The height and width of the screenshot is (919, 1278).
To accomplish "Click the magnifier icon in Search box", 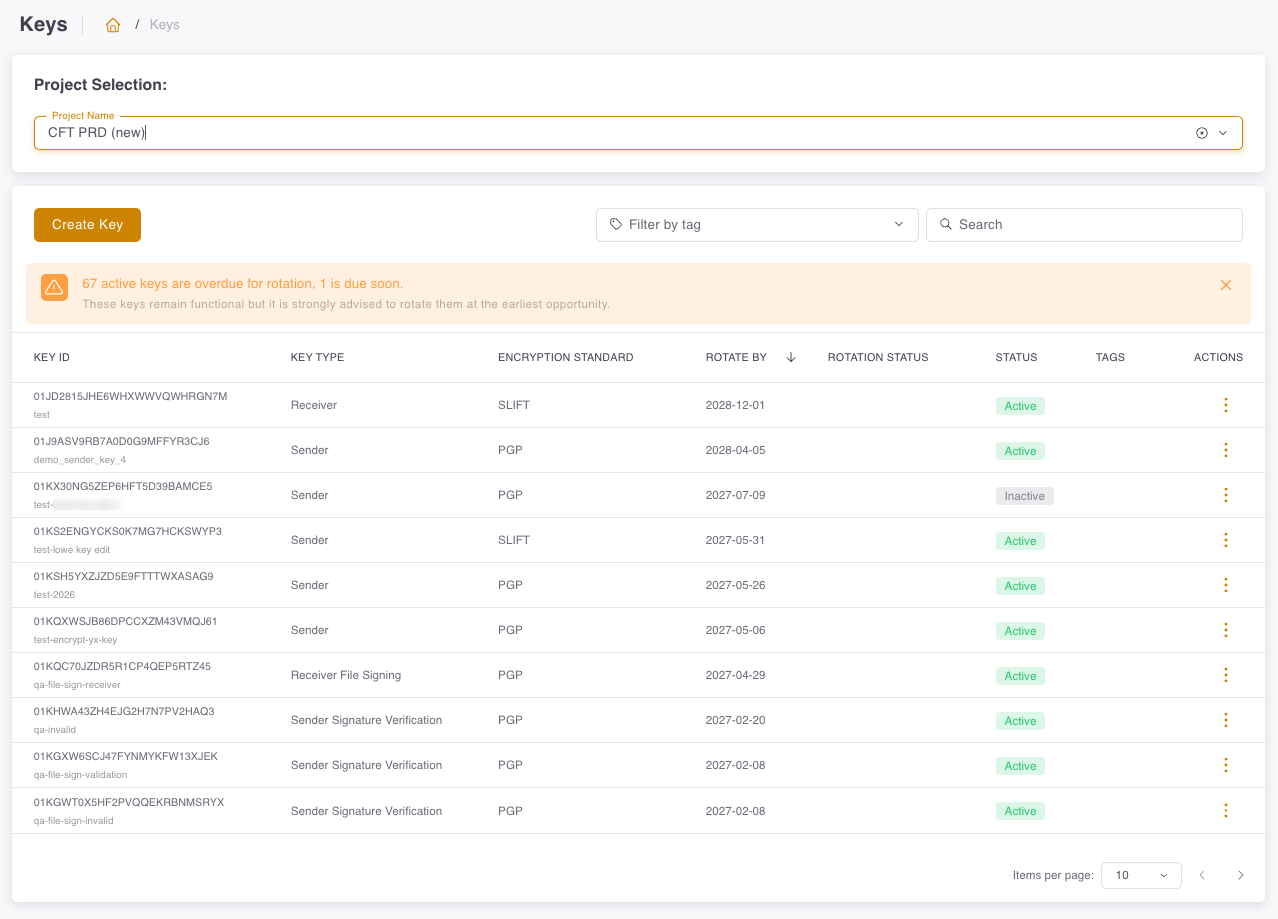I will (946, 225).
